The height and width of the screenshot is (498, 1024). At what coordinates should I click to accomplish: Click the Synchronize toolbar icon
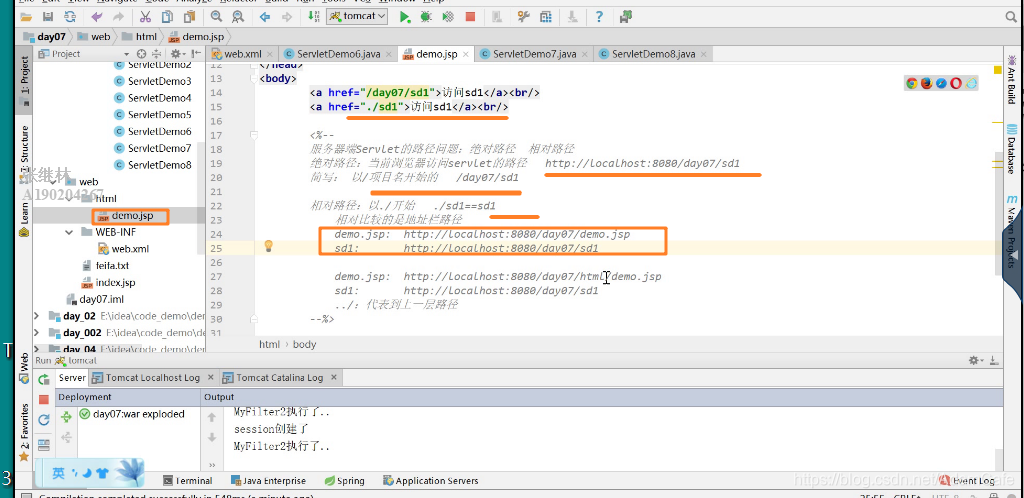pyautogui.click(x=68, y=16)
